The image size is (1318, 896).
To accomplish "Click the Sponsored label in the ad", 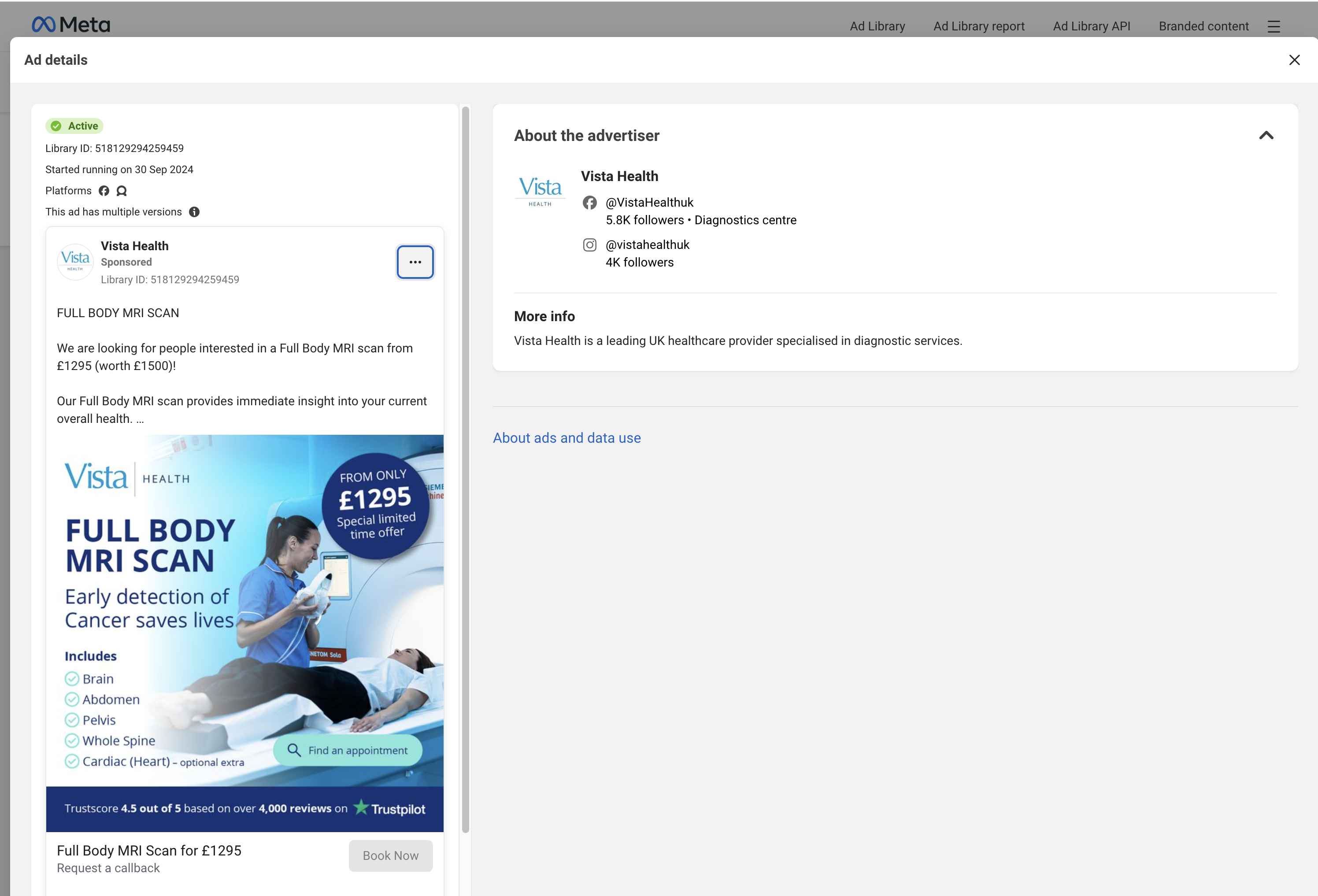I will pos(126,262).
